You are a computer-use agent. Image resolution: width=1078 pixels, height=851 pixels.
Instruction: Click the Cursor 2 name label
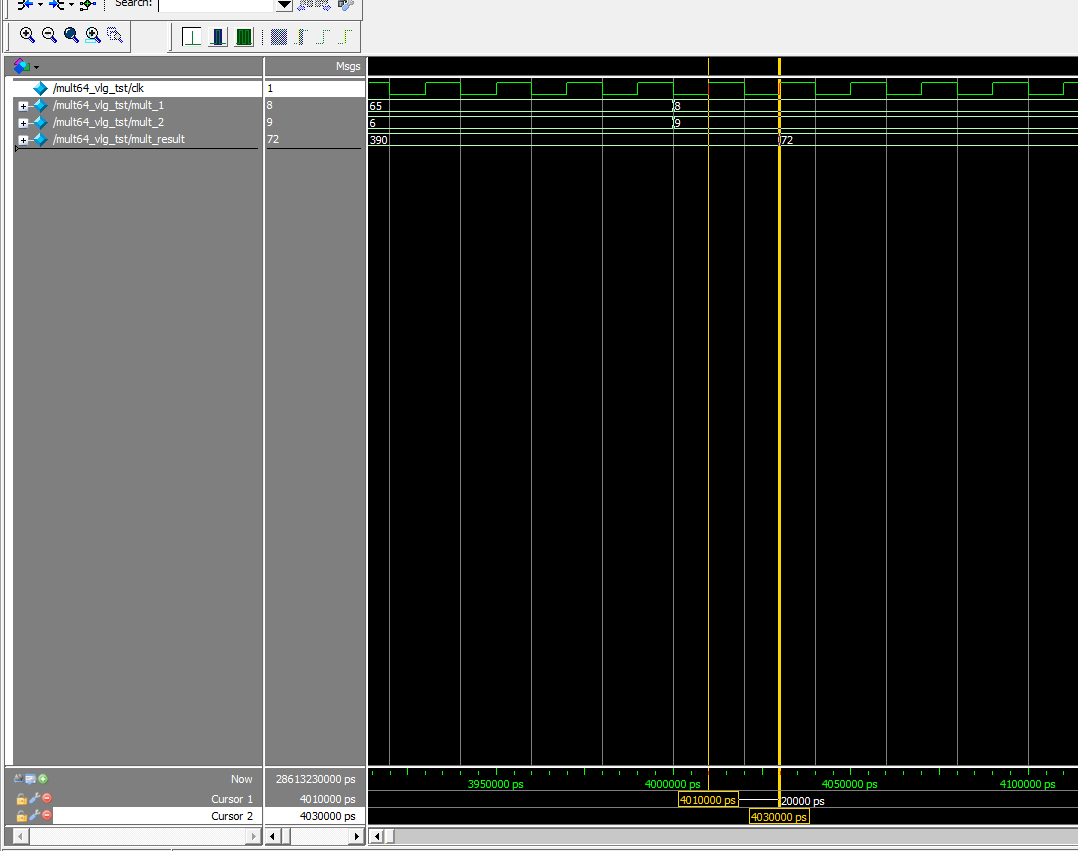click(x=232, y=816)
